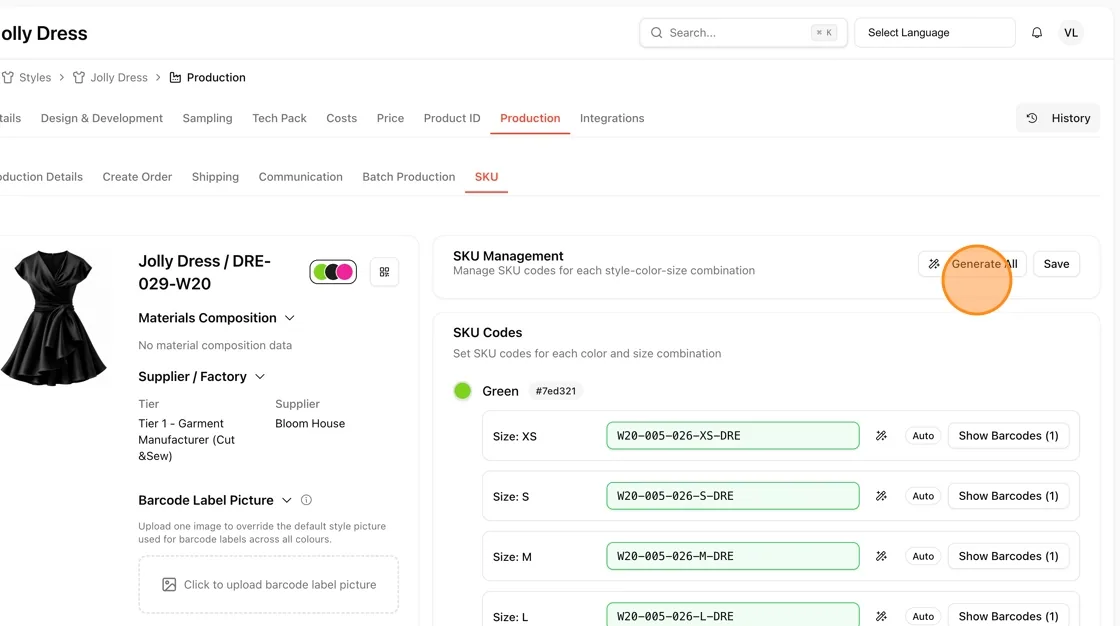Click the image icon in the upload area

click(x=169, y=585)
